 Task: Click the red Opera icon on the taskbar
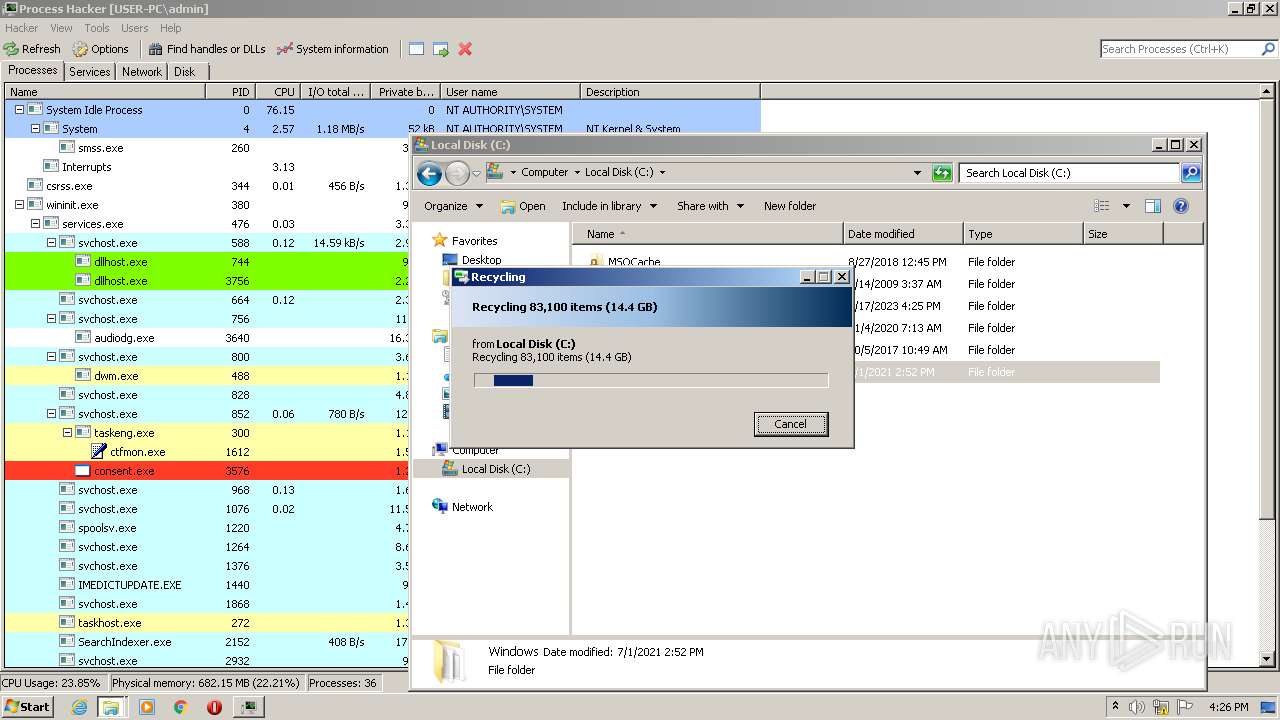214,707
